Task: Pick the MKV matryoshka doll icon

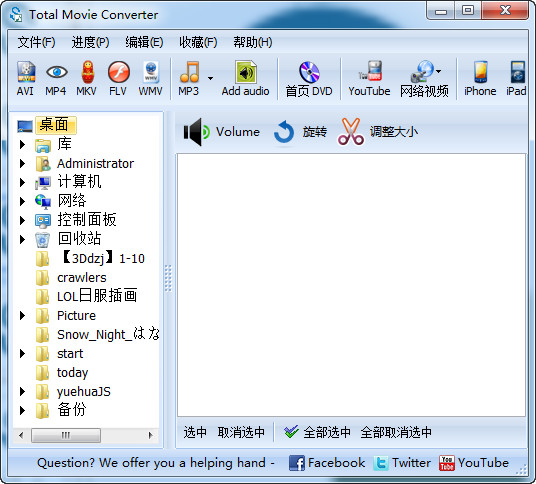Action: pyautogui.click(x=87, y=72)
